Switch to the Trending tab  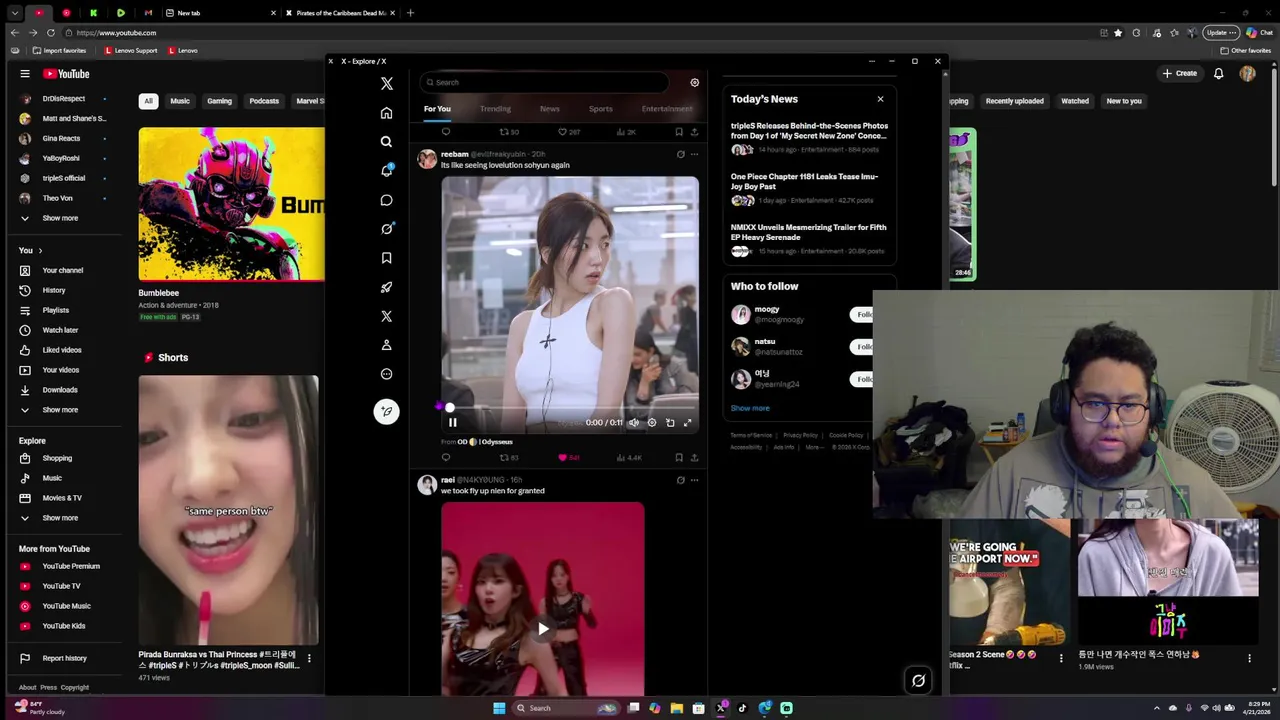[x=495, y=109]
